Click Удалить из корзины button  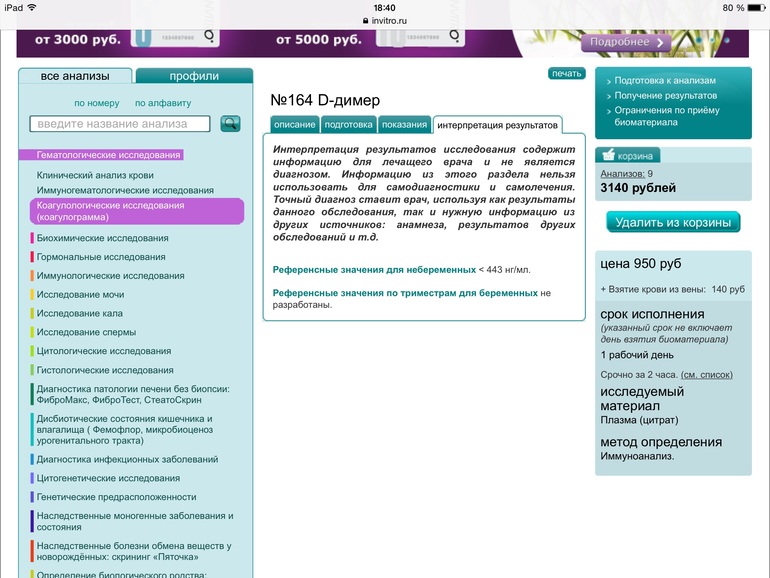[x=673, y=222]
